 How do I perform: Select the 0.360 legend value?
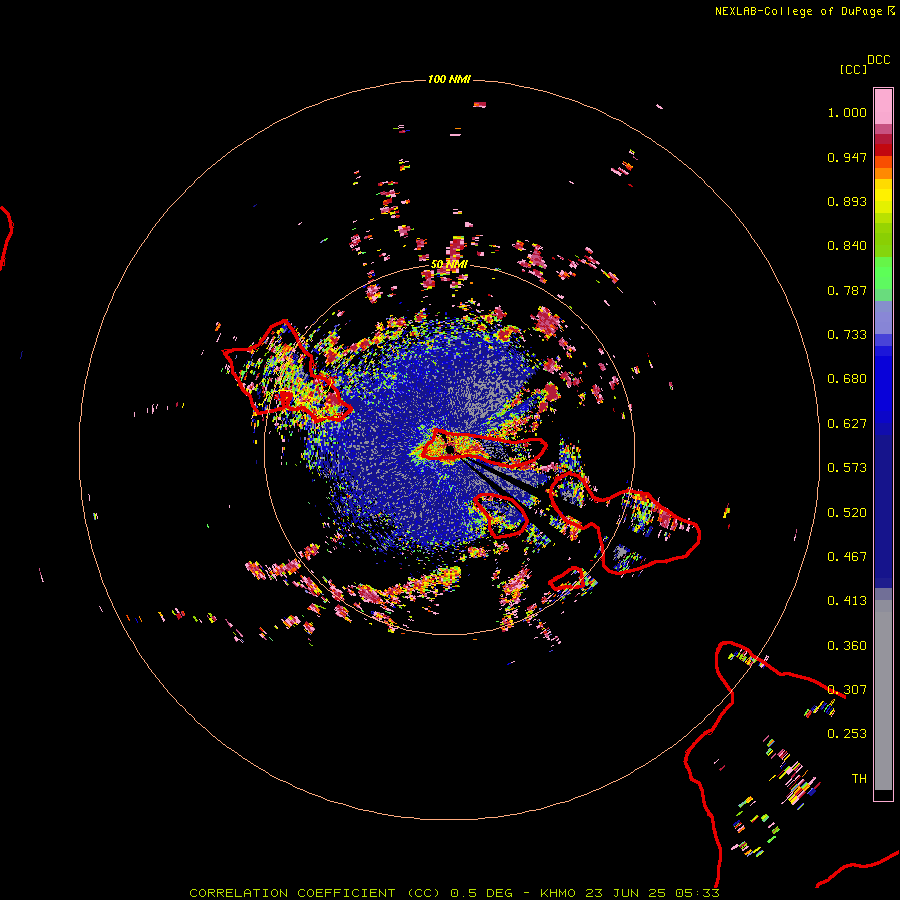pos(847,646)
